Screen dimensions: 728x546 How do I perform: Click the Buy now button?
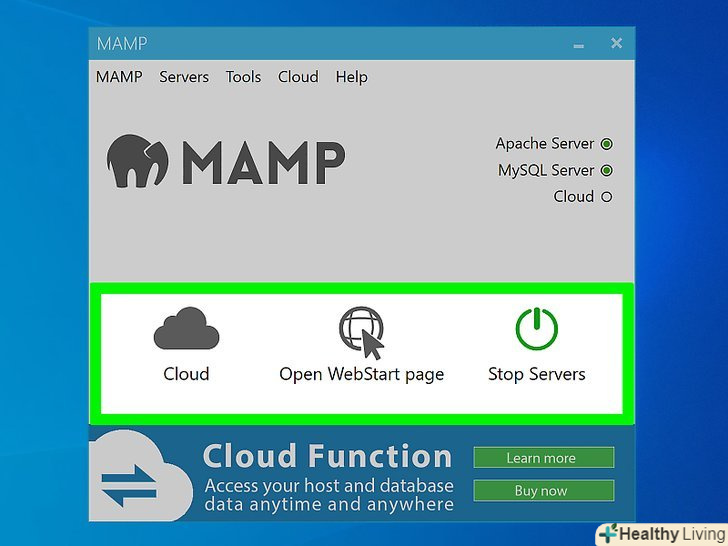tap(544, 491)
